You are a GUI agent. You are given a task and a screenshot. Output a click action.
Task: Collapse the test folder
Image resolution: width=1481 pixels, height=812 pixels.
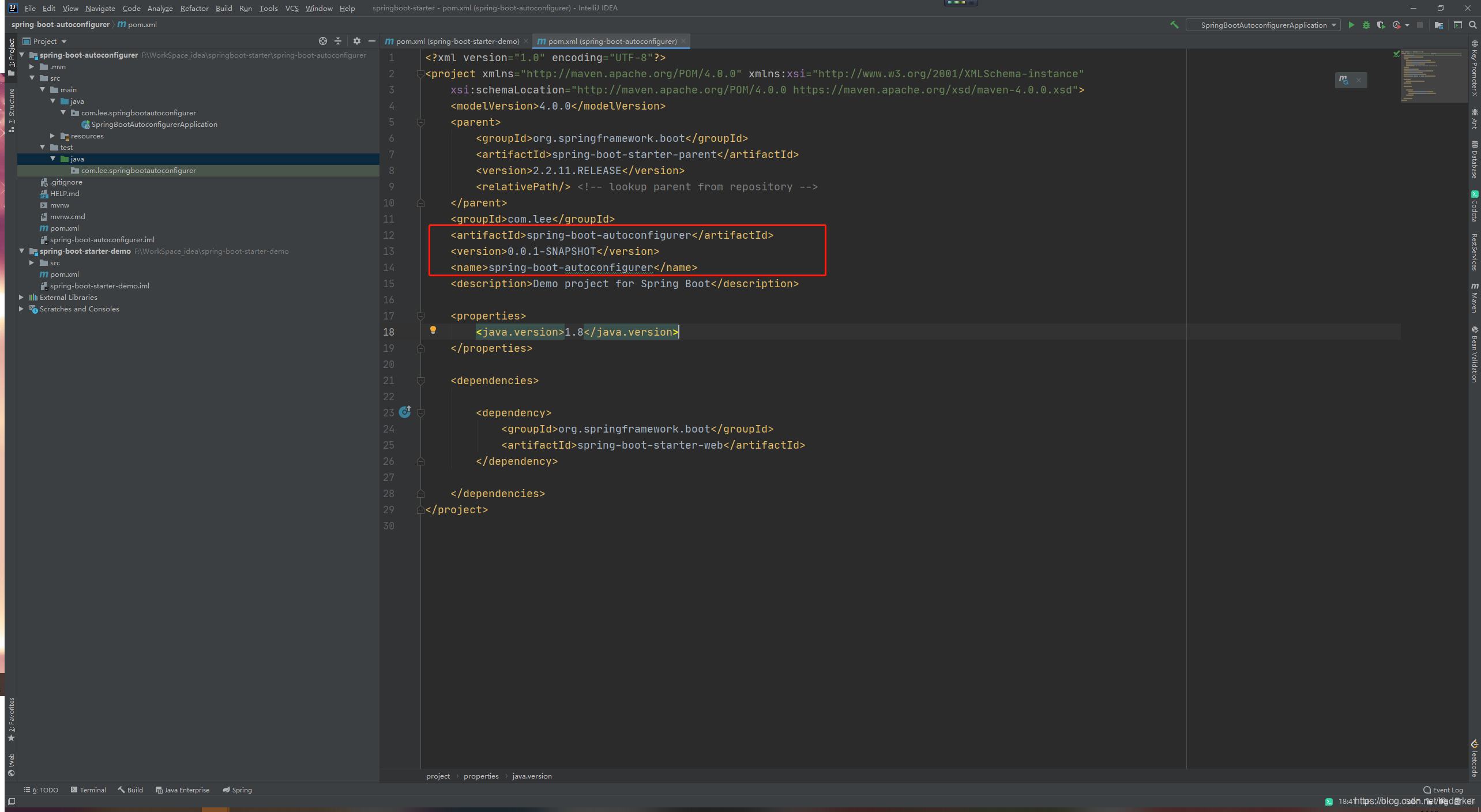43,147
